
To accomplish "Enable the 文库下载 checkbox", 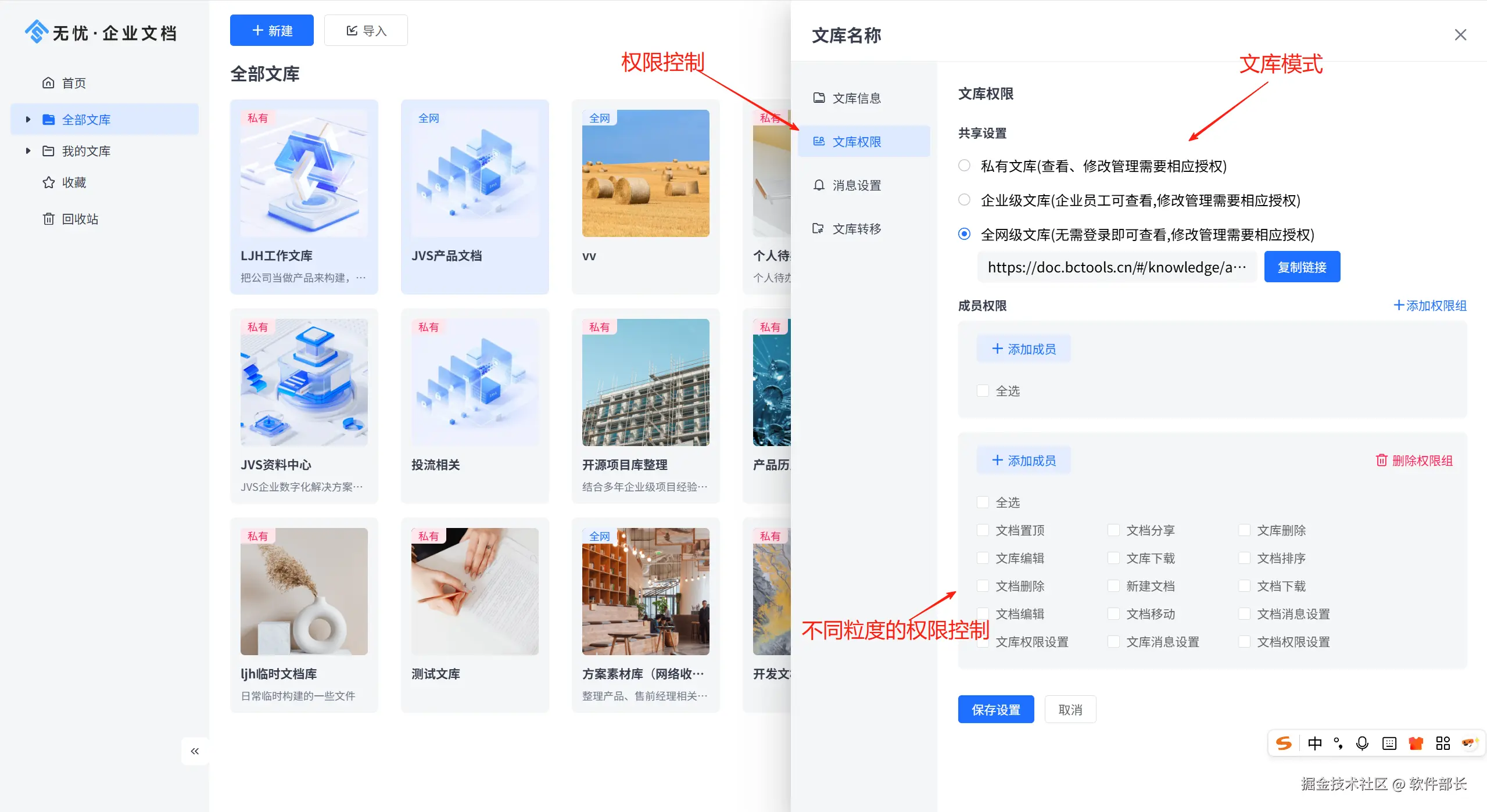I will tap(1113, 558).
